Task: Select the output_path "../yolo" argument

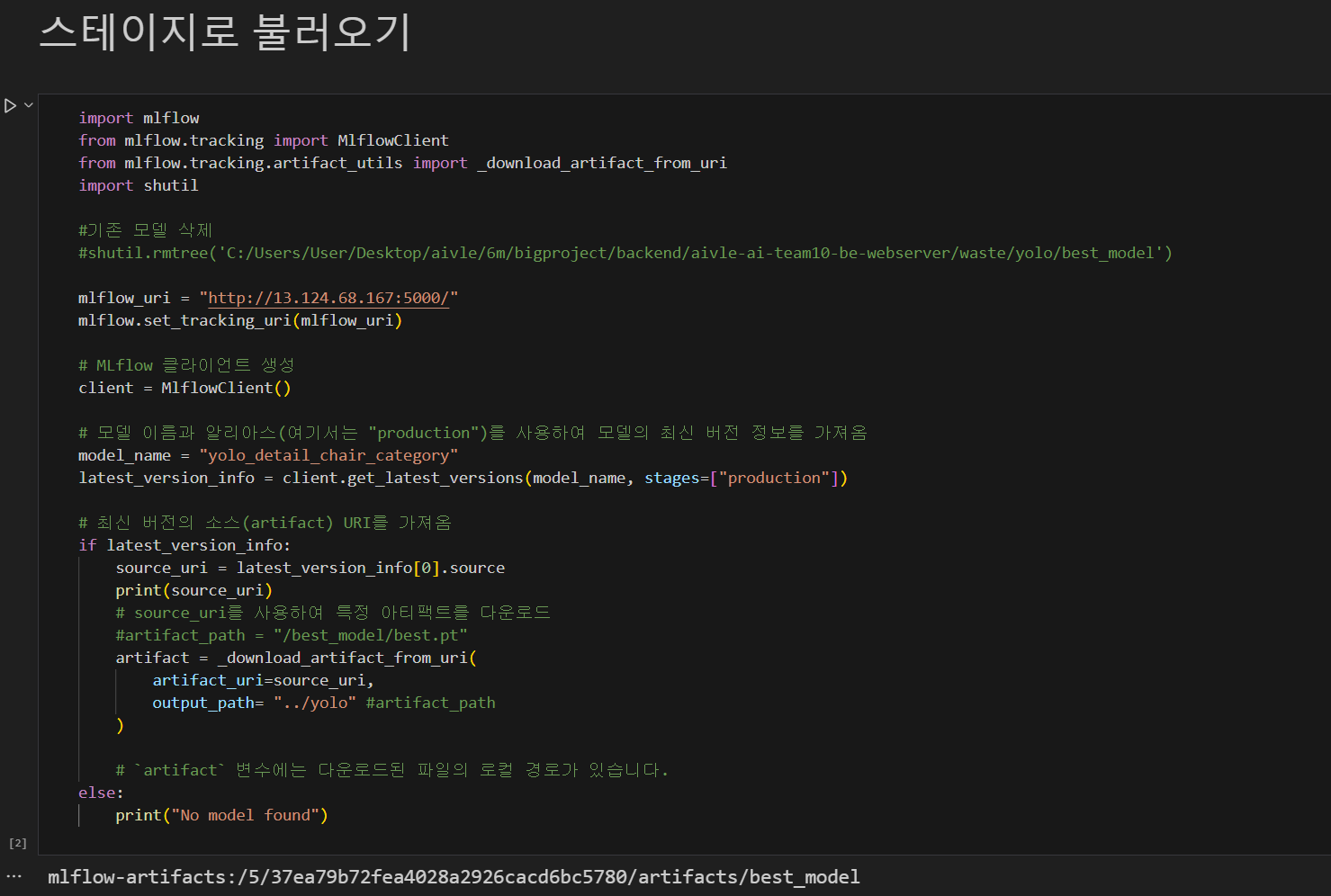Action: click(x=315, y=702)
